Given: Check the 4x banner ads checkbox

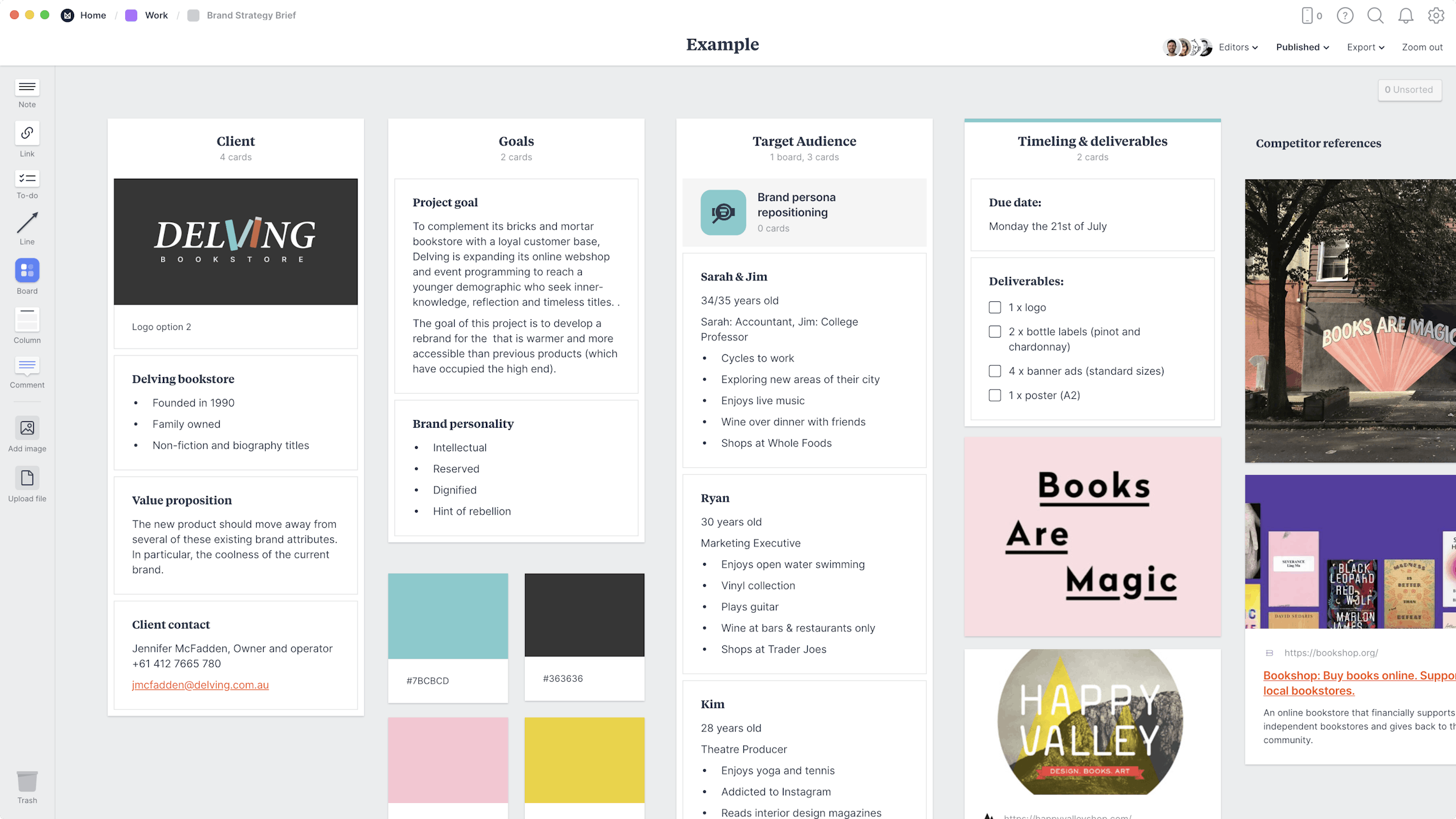Looking at the screenshot, I should point(994,370).
